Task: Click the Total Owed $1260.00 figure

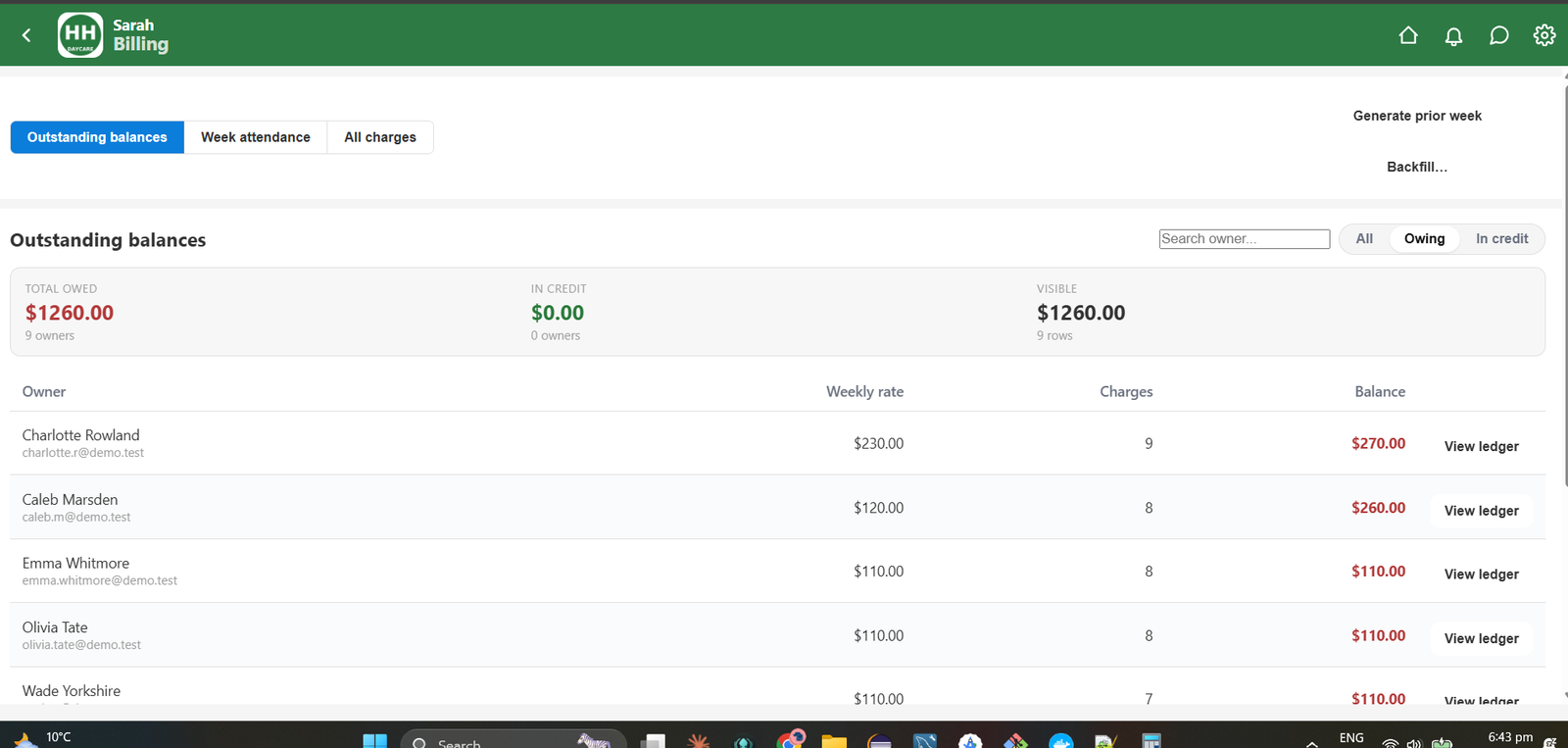Action: tap(70, 313)
